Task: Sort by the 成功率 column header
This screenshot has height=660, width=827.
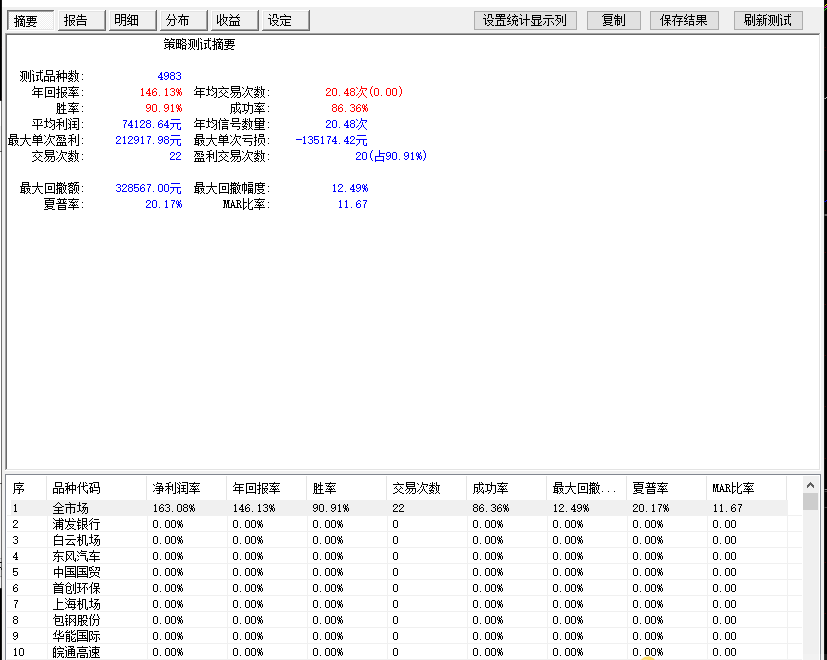Action: click(x=507, y=488)
